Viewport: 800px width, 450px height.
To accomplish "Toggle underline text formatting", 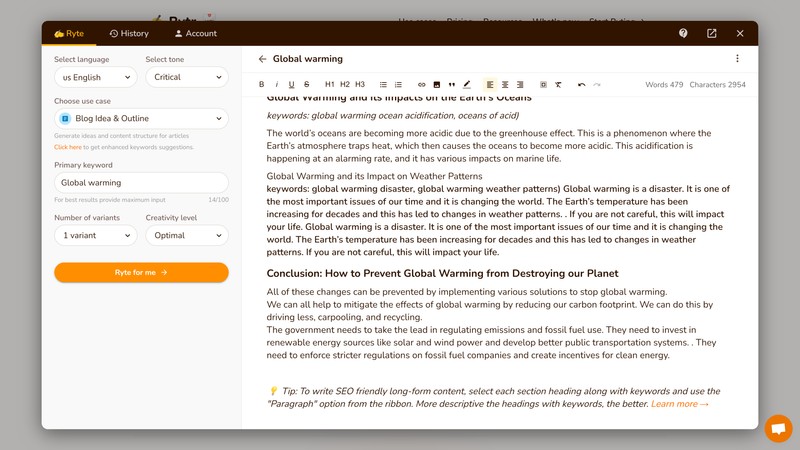I will pos(292,85).
